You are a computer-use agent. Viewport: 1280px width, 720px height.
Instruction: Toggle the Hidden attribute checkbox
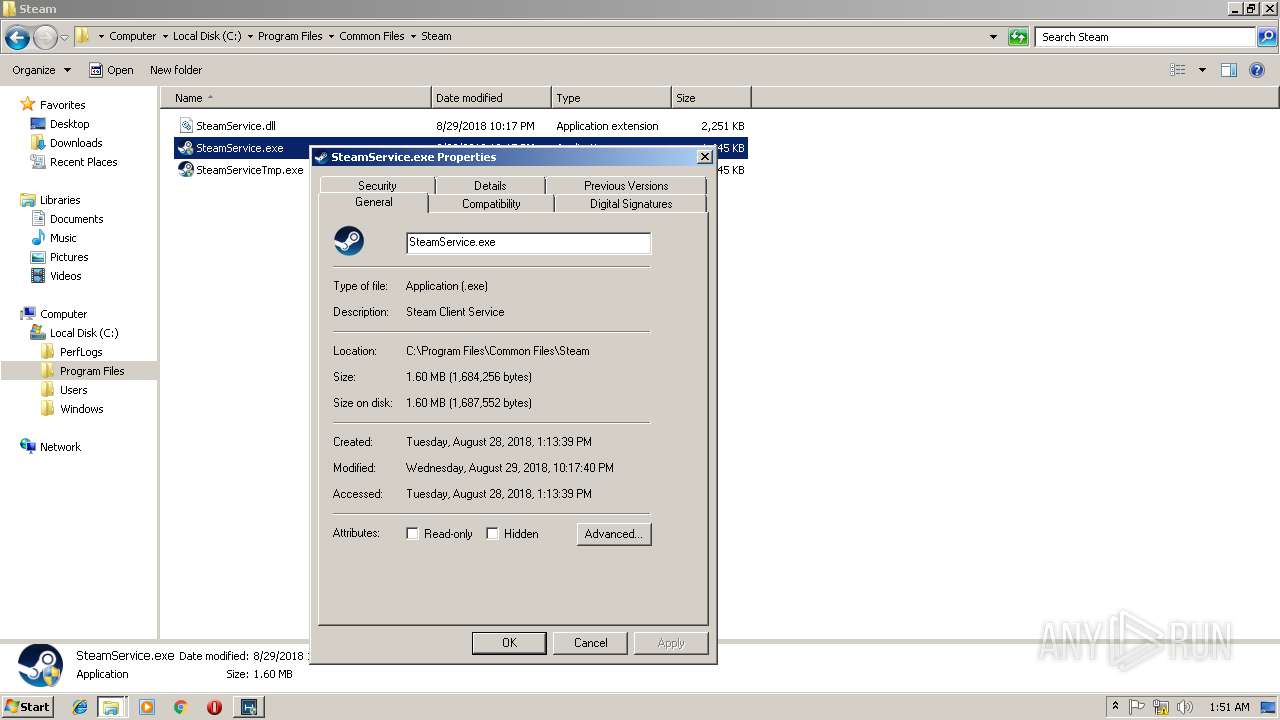click(492, 534)
